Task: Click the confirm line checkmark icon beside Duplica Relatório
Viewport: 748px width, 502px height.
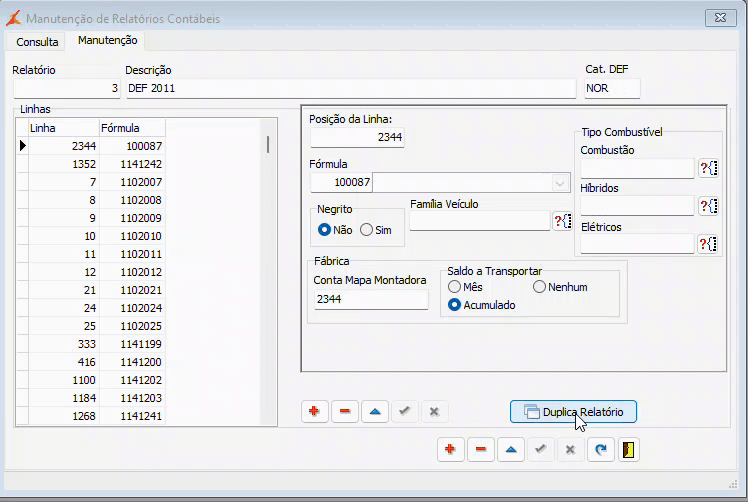Action: (405, 411)
